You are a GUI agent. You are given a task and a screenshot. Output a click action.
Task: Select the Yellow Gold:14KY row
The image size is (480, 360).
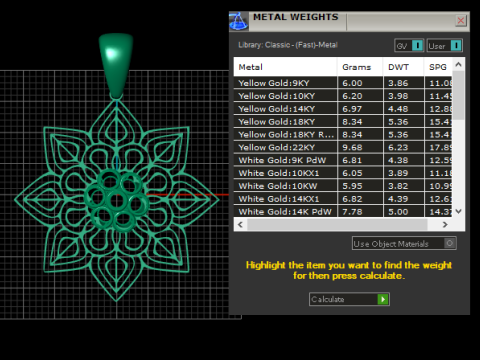click(x=343, y=109)
